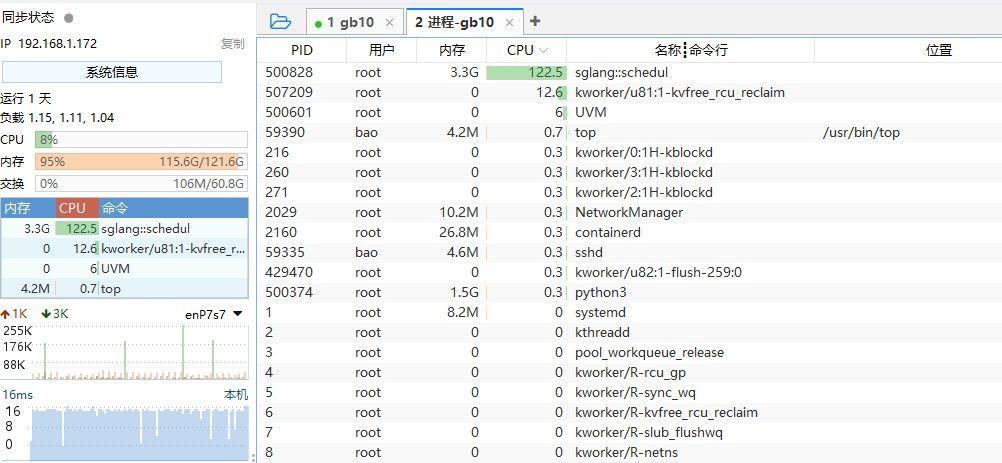Click the 内存 header in mini process panel
The width and height of the screenshot is (1002, 463).
click(28, 208)
